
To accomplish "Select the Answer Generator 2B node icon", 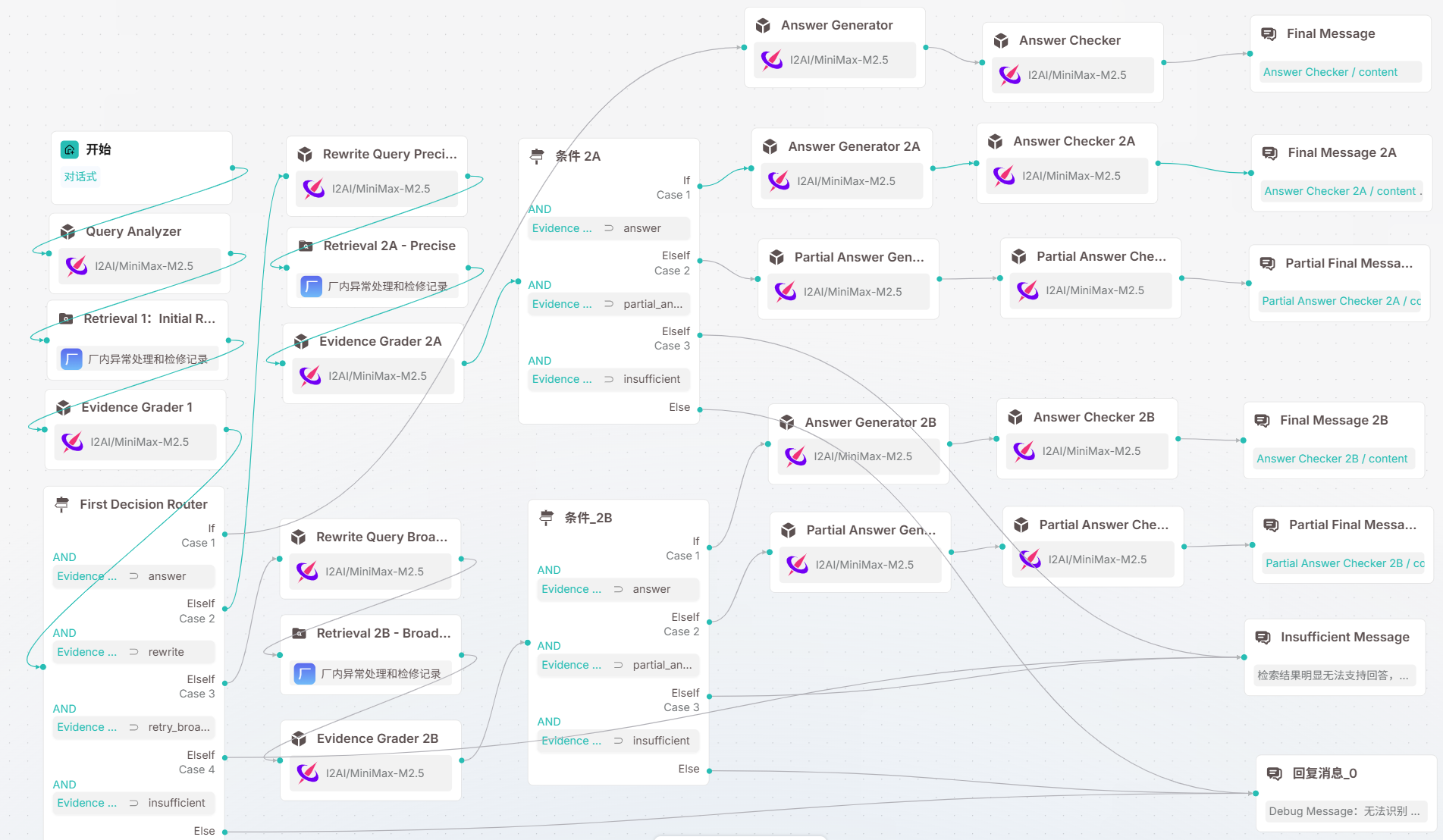I will point(787,422).
